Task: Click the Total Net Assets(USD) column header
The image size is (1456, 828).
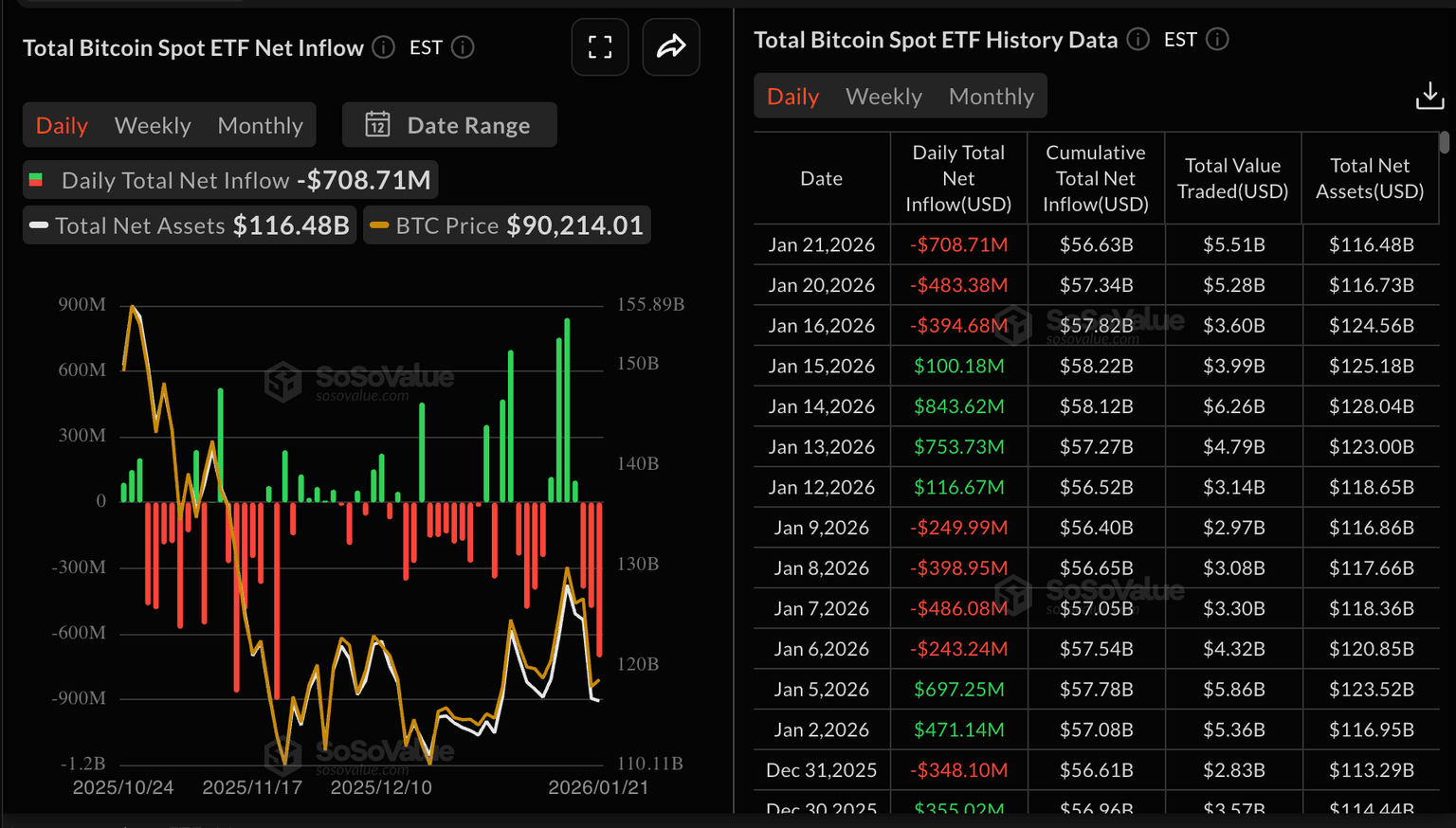Action: [1370, 178]
